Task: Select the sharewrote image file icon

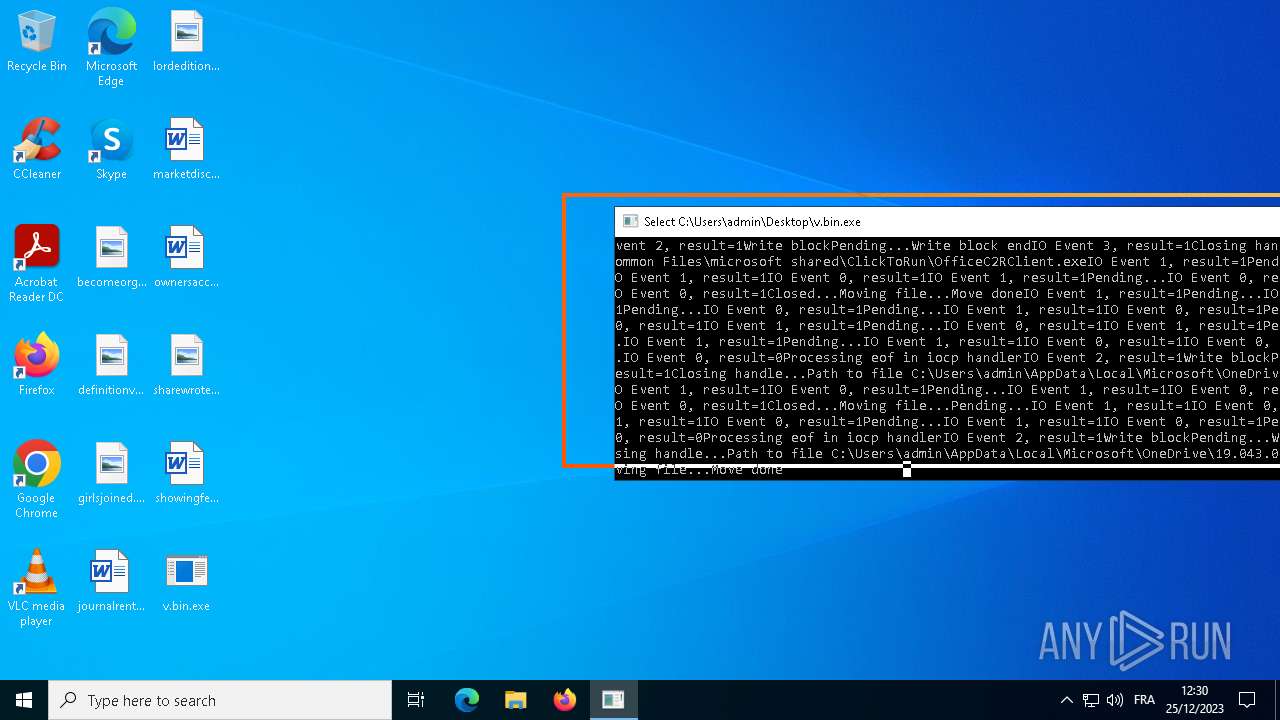Action: [186, 367]
